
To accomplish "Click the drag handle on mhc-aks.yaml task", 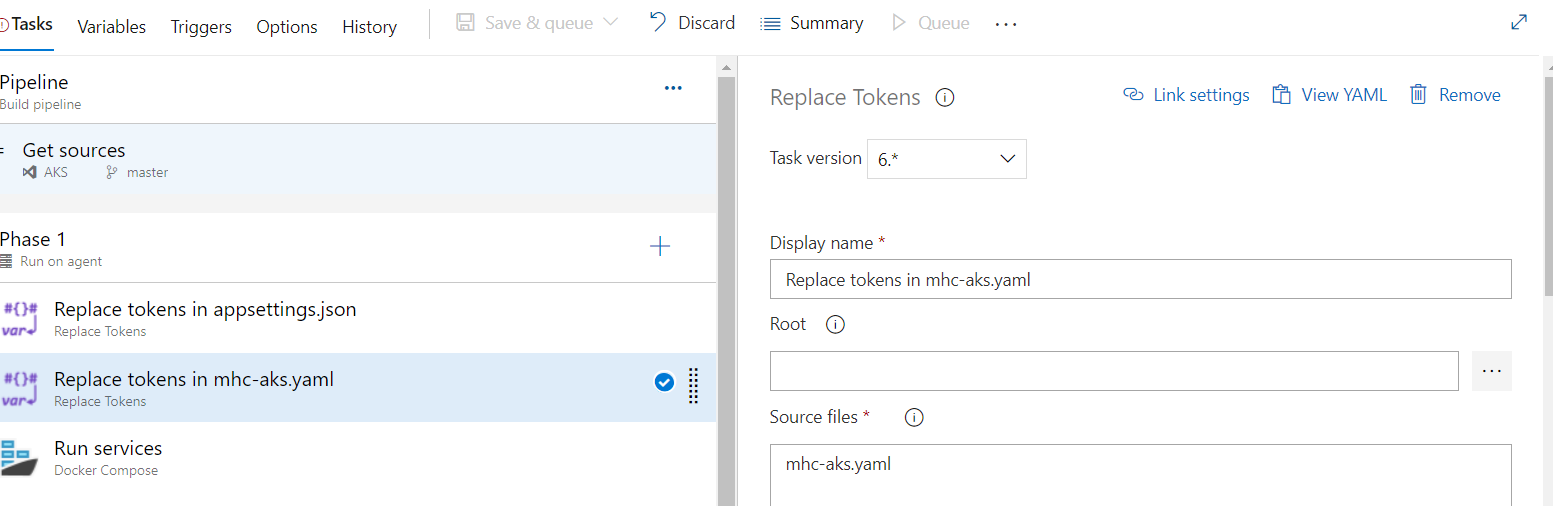I will (694, 387).
